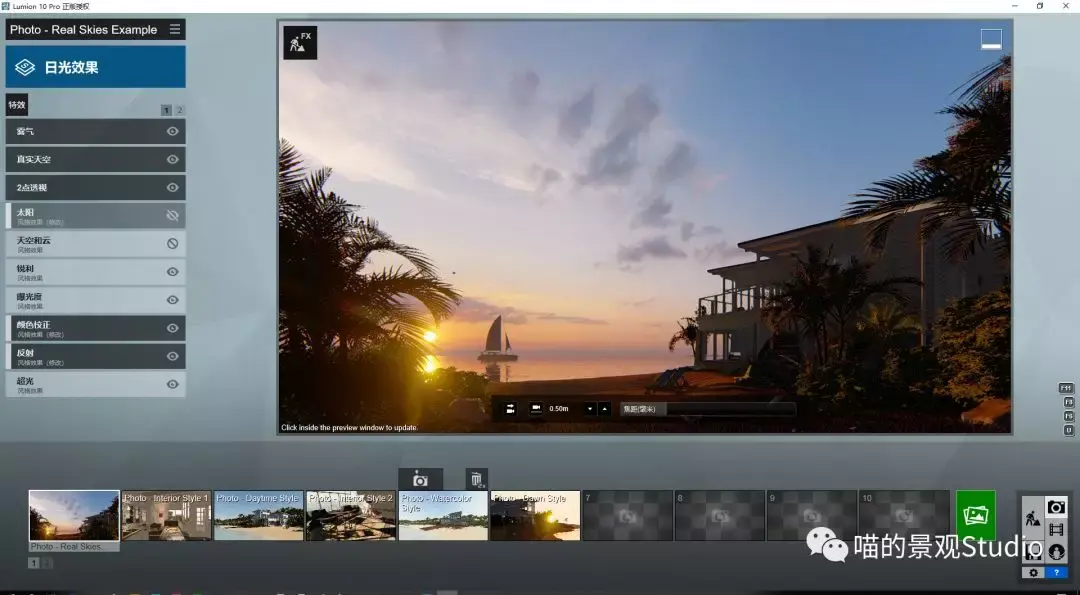Image resolution: width=1080 pixels, height=595 pixels.
Task: Select the 反射 effect row
Action: [x=96, y=356]
